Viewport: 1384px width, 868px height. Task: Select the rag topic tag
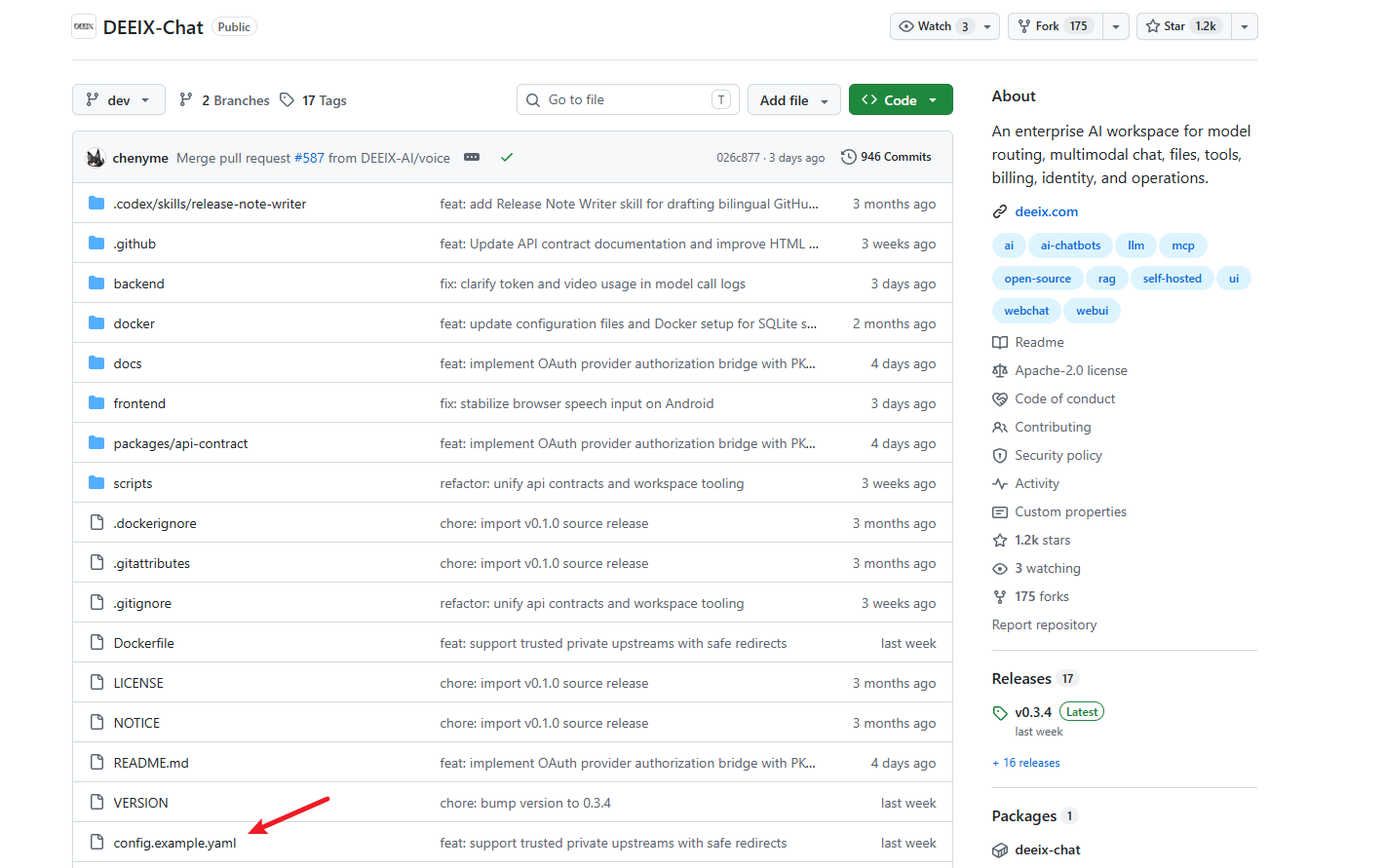tap(1107, 279)
